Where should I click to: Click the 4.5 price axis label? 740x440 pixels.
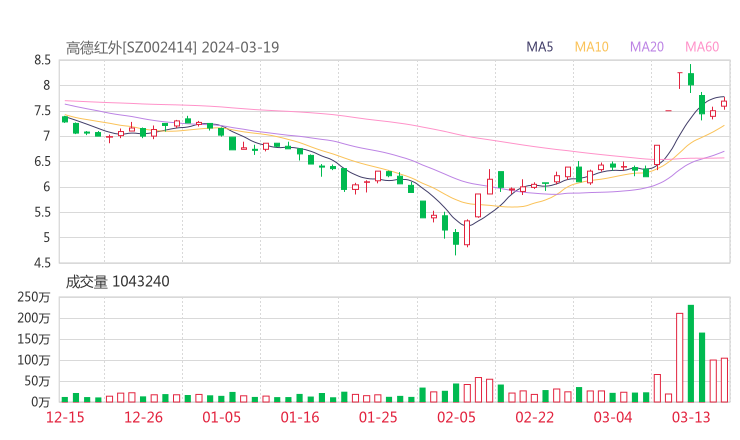[x=42, y=262]
